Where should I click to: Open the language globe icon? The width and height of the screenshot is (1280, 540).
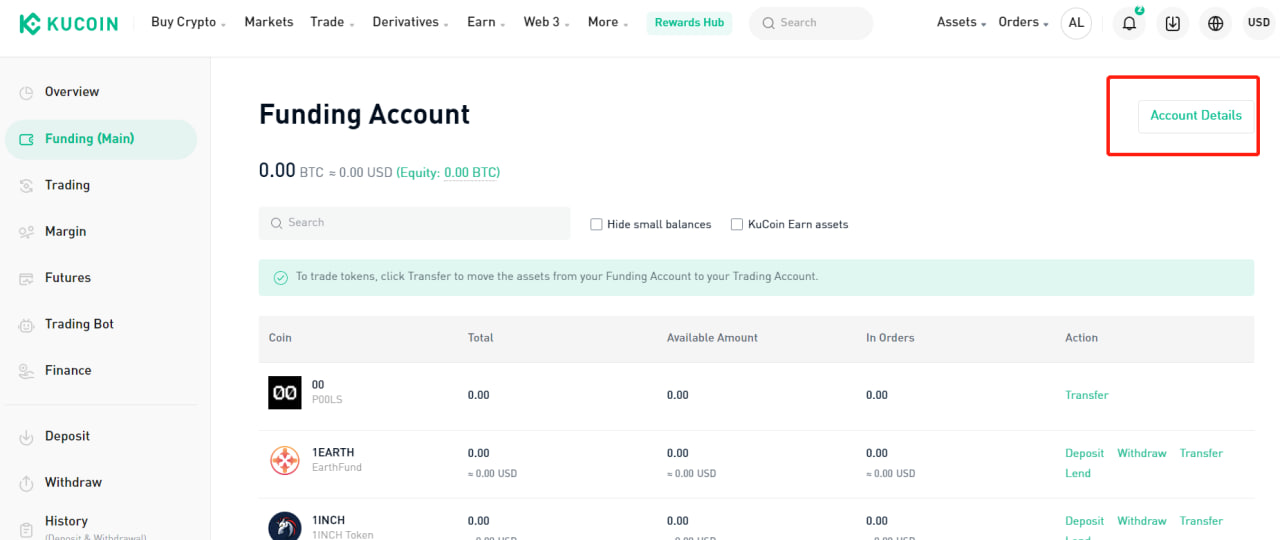[1215, 23]
